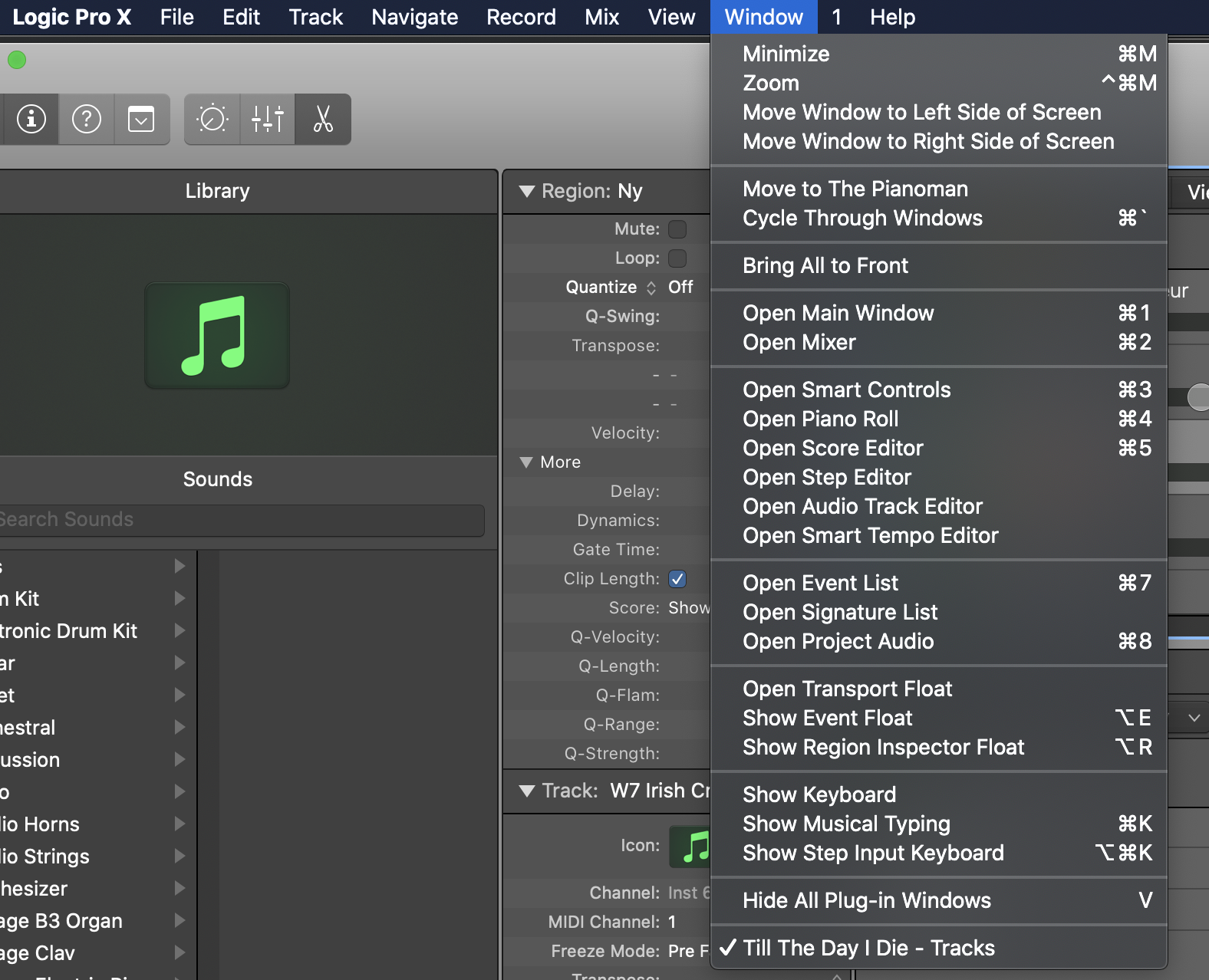Expand the Electronic Drum Kit category arrow

(180, 630)
